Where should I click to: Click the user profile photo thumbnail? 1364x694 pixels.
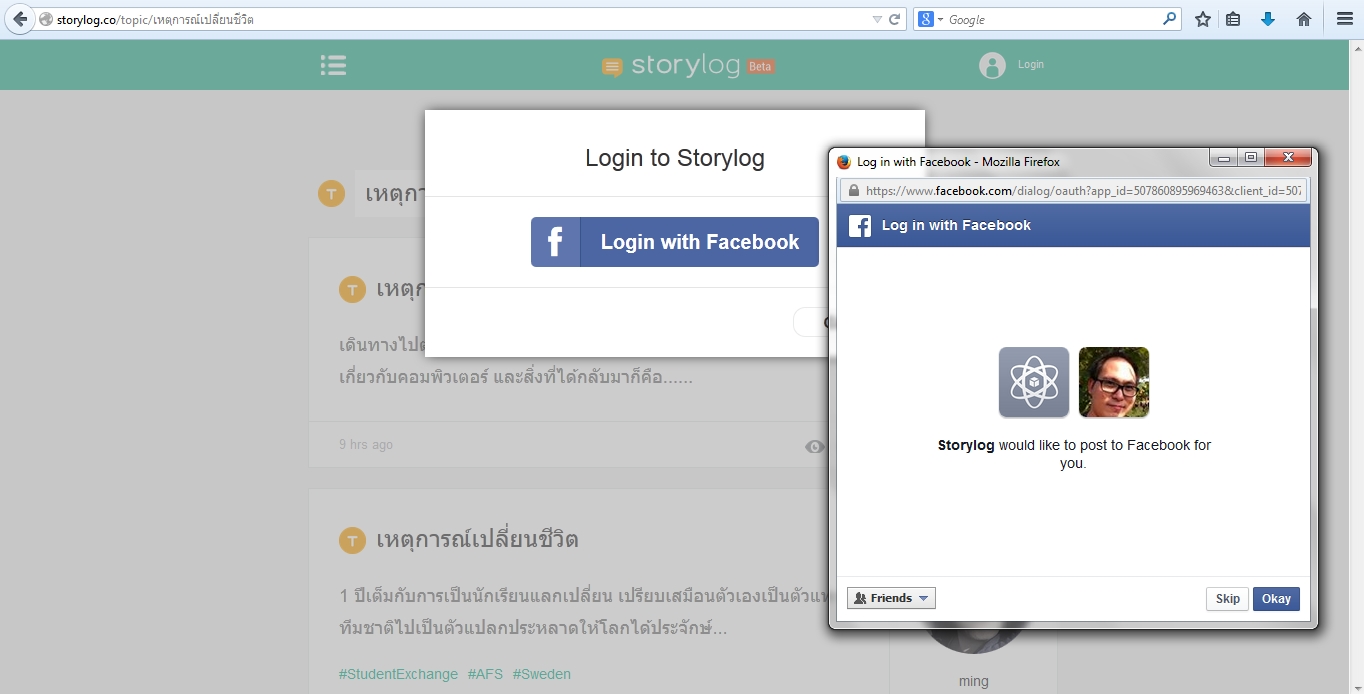pos(1113,382)
